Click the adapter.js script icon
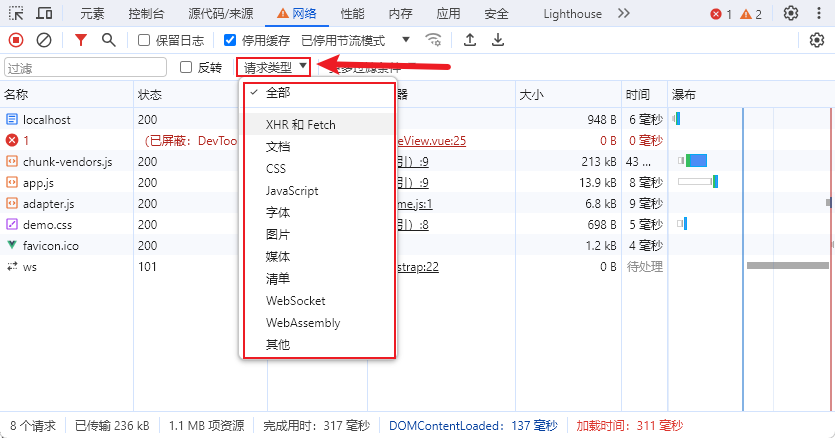835x438 pixels. [12, 204]
